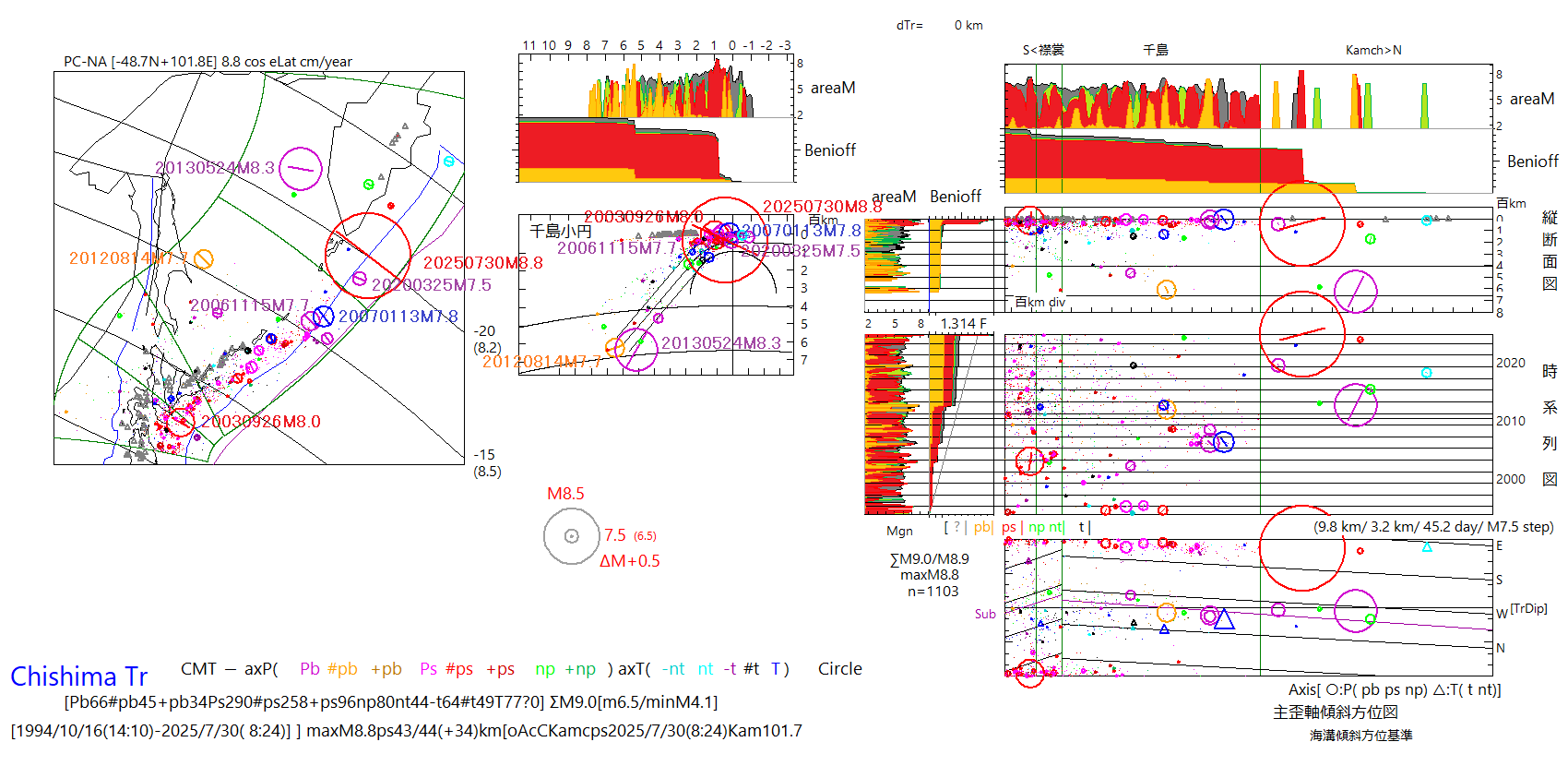This screenshot has width=1568, height=766.
Task: Select the cyan triangle in axis azimuth panel
Action: pyautogui.click(x=1427, y=547)
